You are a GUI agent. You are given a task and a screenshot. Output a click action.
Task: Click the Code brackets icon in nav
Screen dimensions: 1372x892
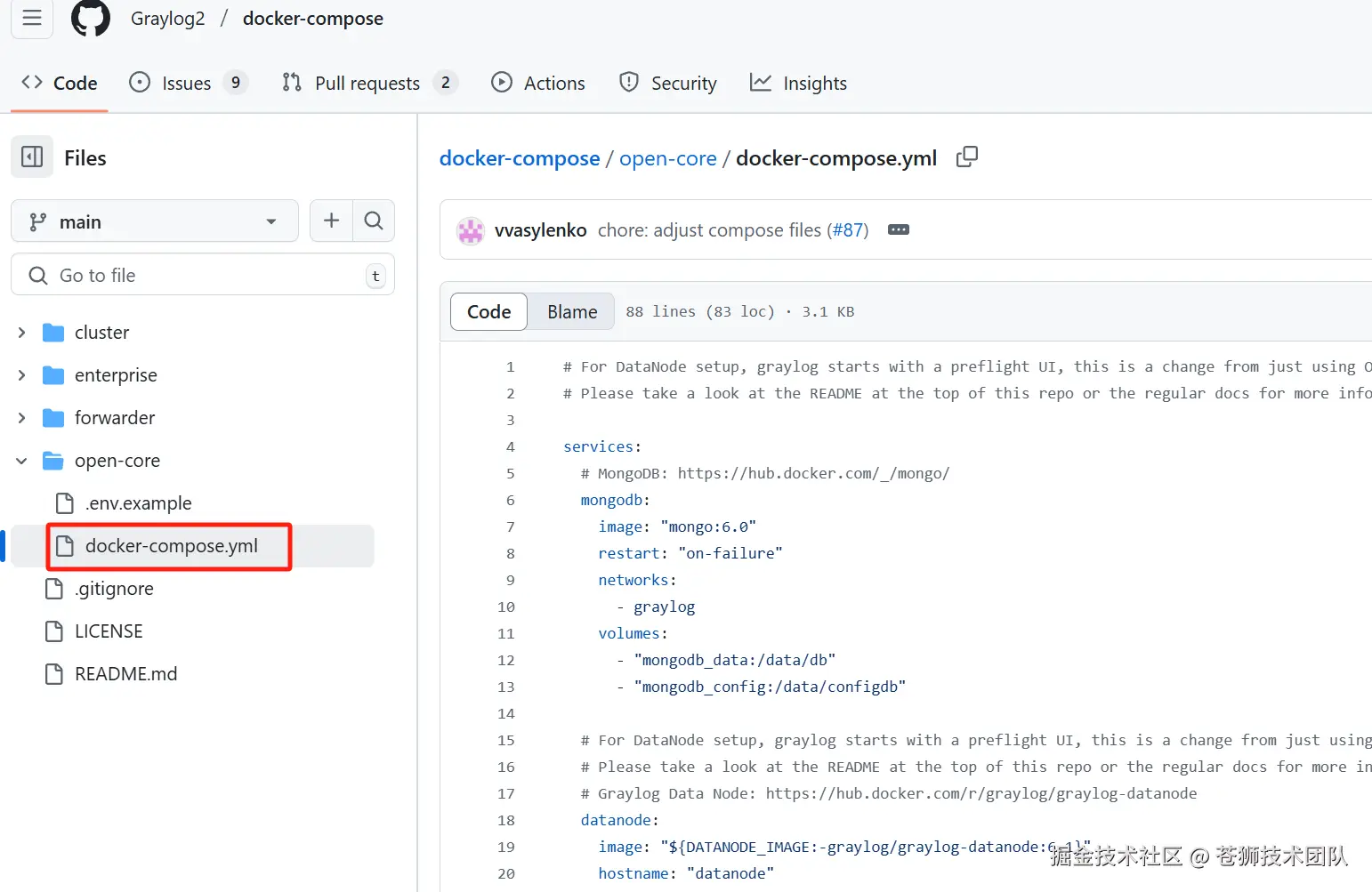32,83
